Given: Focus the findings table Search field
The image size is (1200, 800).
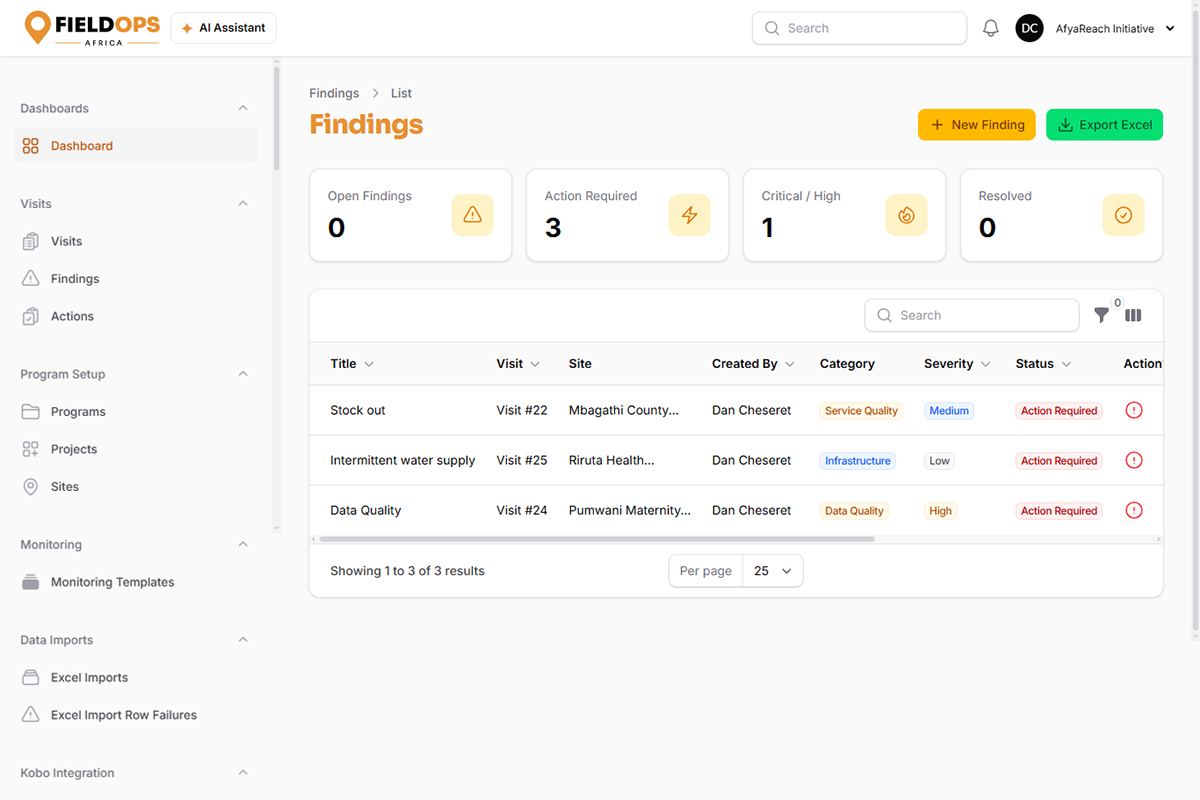Looking at the screenshot, I should pyautogui.click(x=972, y=315).
